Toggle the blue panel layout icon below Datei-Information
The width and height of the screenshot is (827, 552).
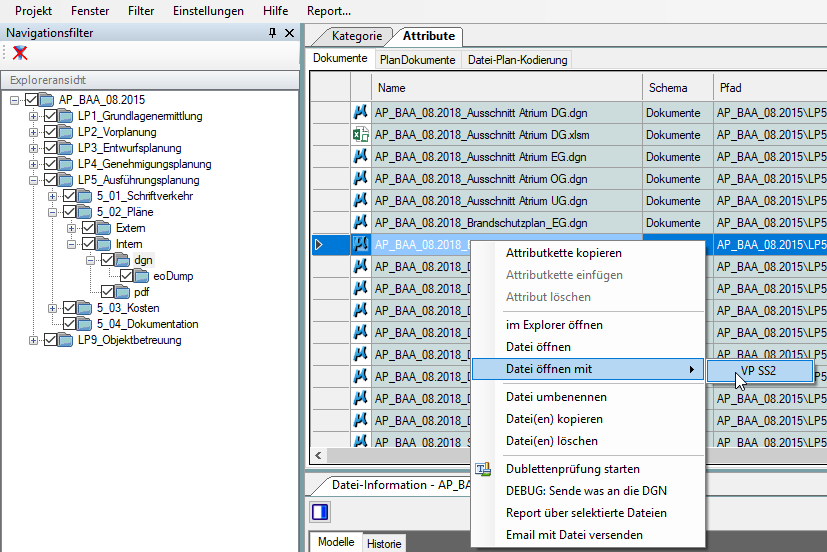pos(320,512)
